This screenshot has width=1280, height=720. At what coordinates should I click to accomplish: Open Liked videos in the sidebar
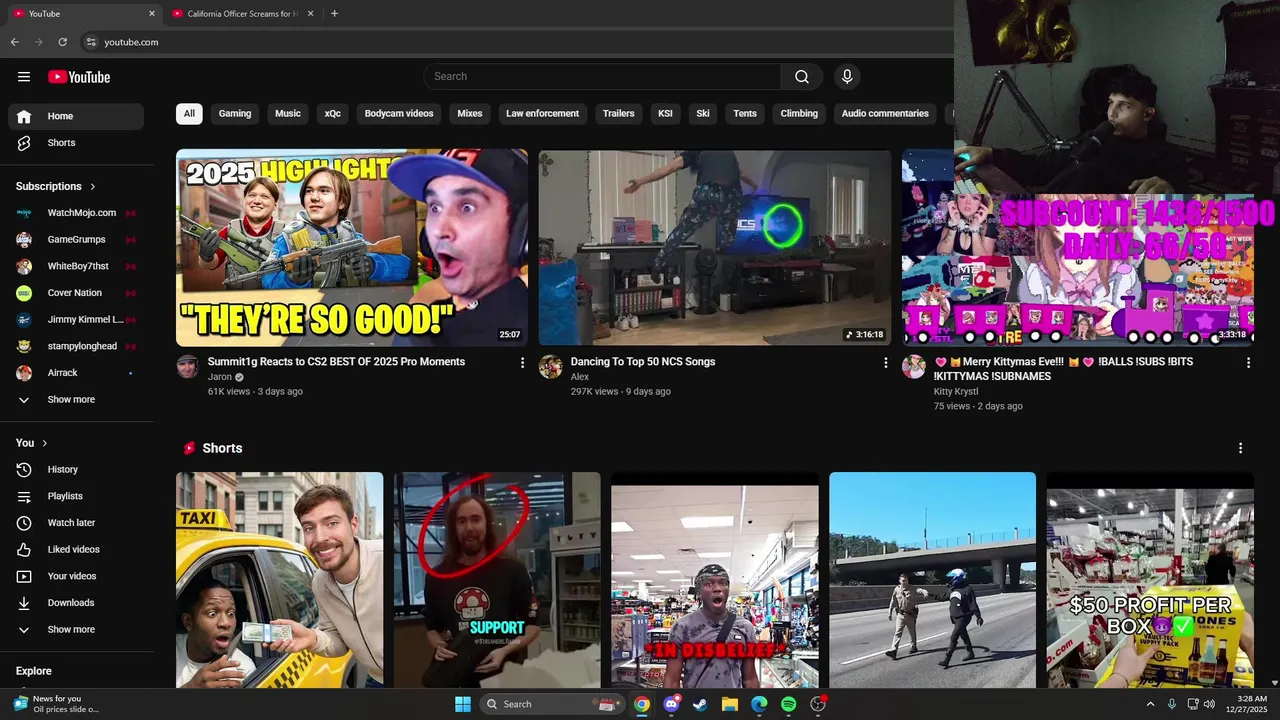click(x=76, y=549)
